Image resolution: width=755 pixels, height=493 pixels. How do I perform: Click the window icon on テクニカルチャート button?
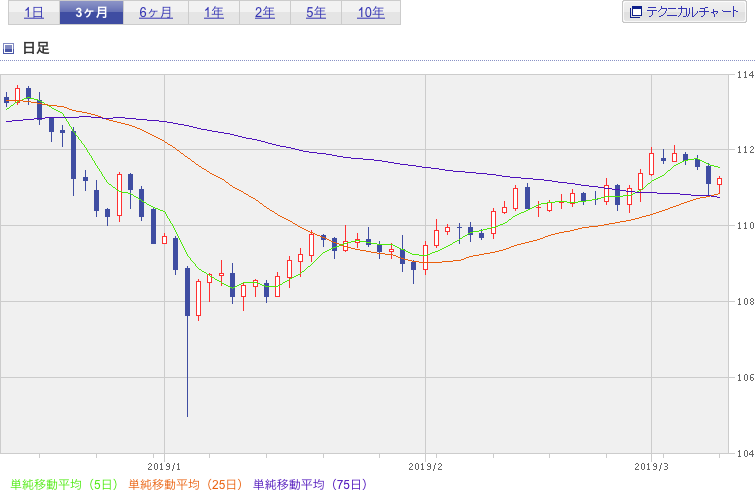(636, 12)
